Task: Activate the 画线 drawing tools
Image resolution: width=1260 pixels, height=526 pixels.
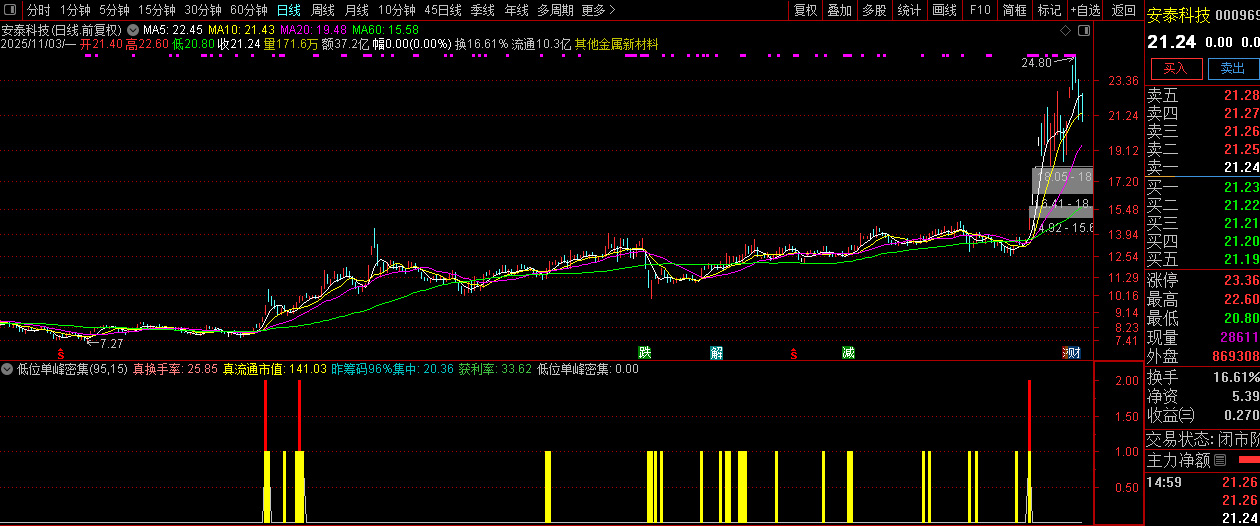Action: (x=944, y=10)
